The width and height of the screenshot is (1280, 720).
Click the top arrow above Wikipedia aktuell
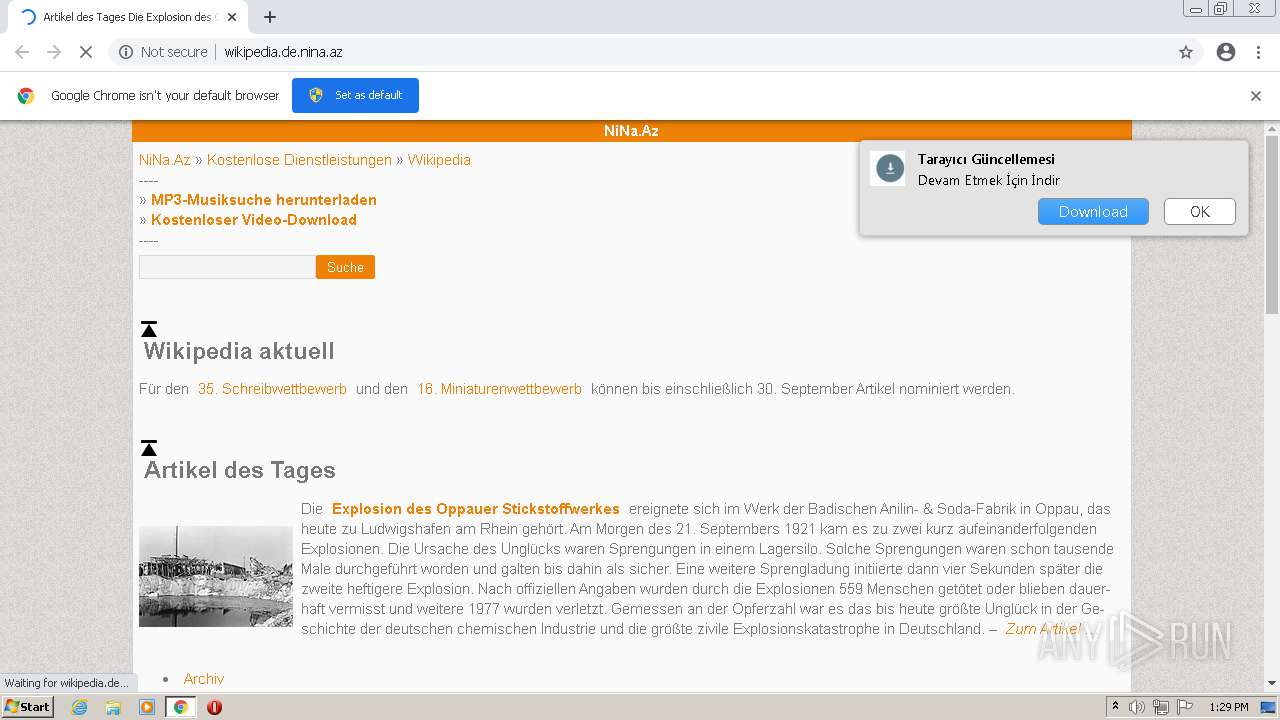click(x=149, y=329)
